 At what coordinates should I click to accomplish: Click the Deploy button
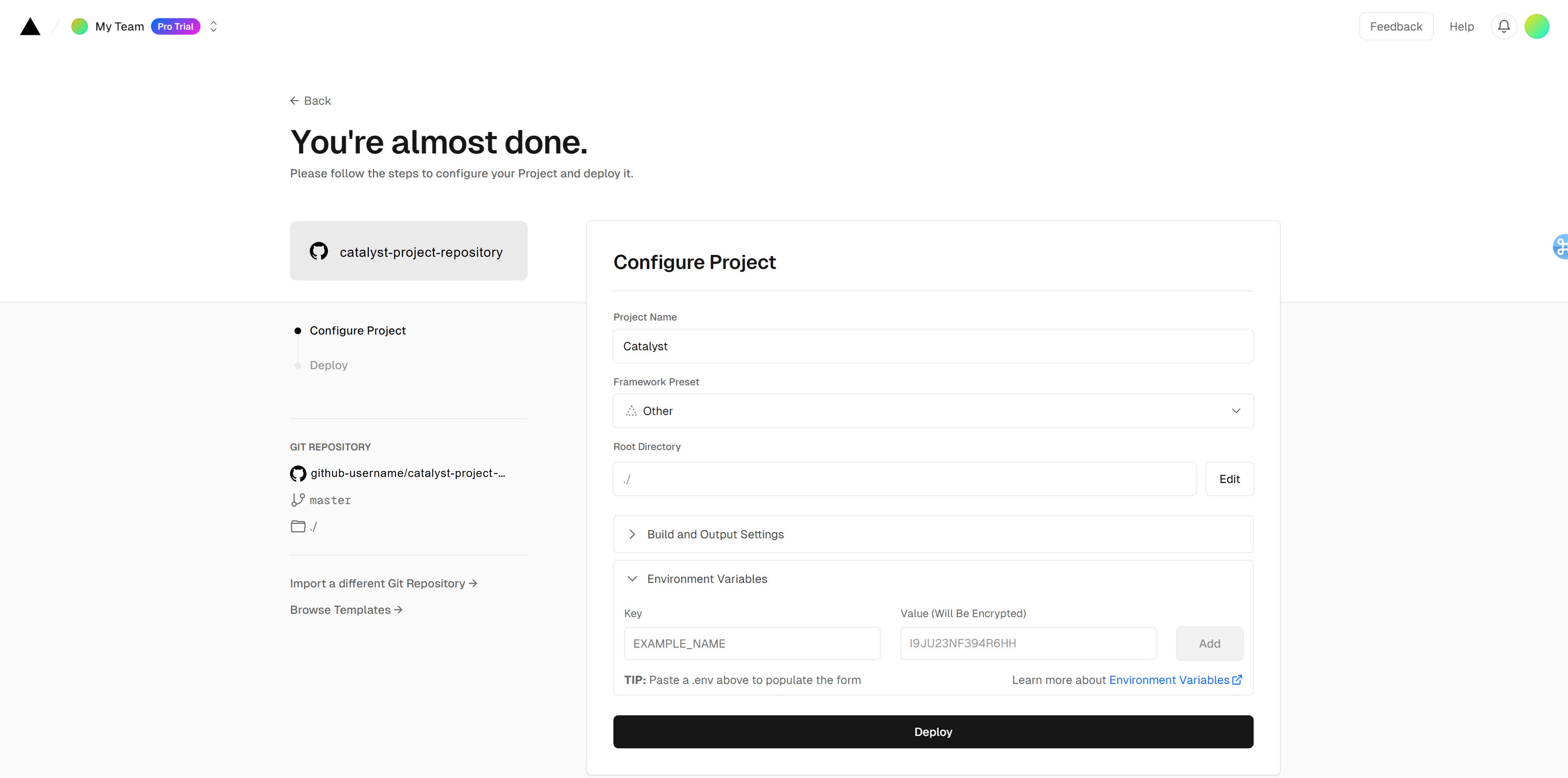(x=933, y=731)
